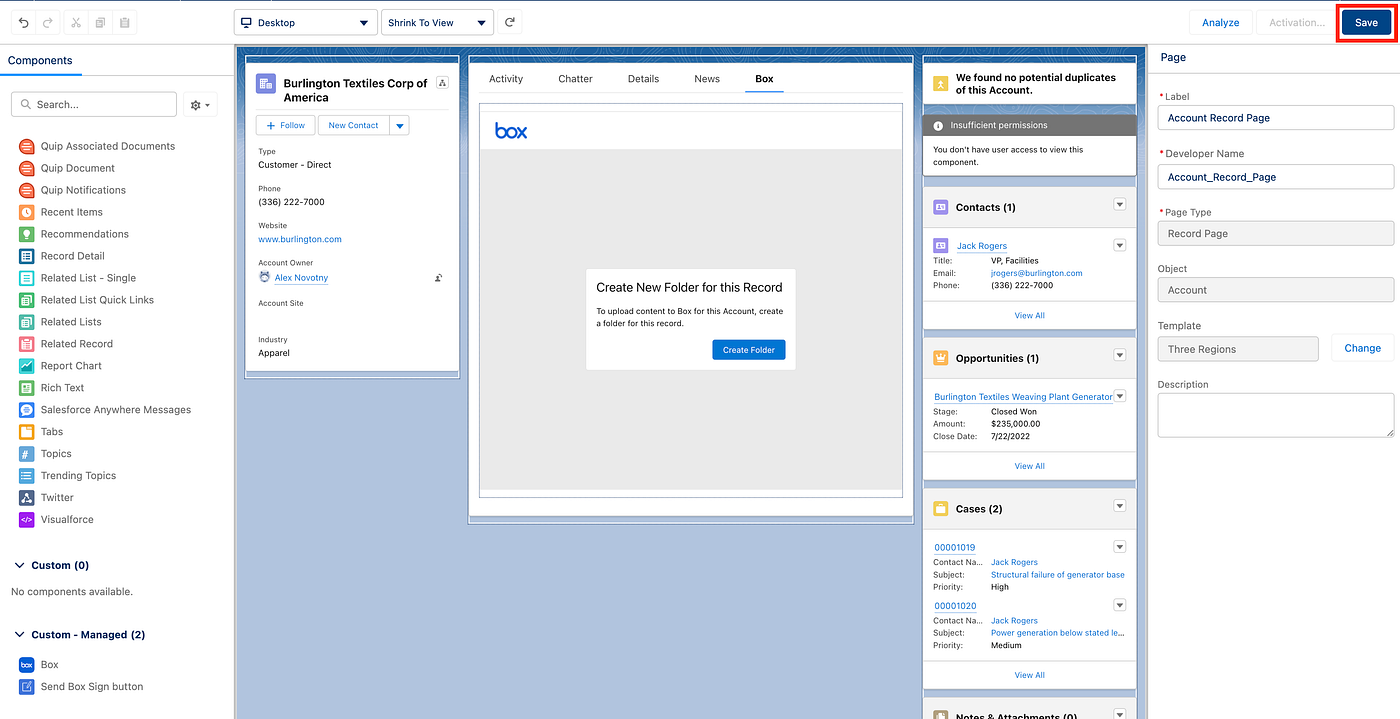
Task: Click the Description text area
Action: point(1275,415)
